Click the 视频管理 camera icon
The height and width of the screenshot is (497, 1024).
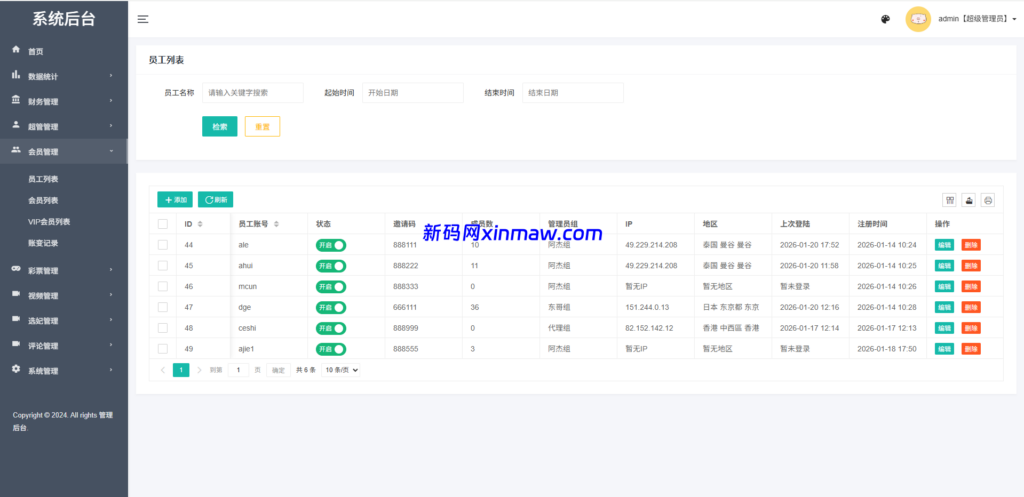16,294
